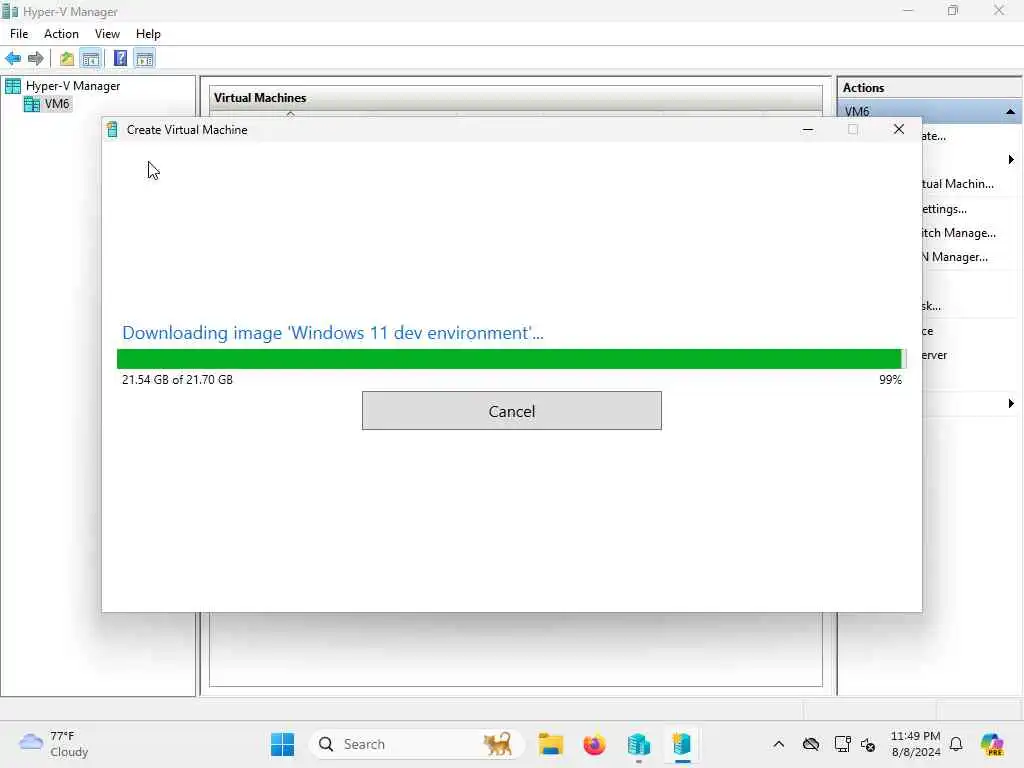The width and height of the screenshot is (1024, 768).
Task: Click the muted volume tray icon
Action: tap(868, 744)
